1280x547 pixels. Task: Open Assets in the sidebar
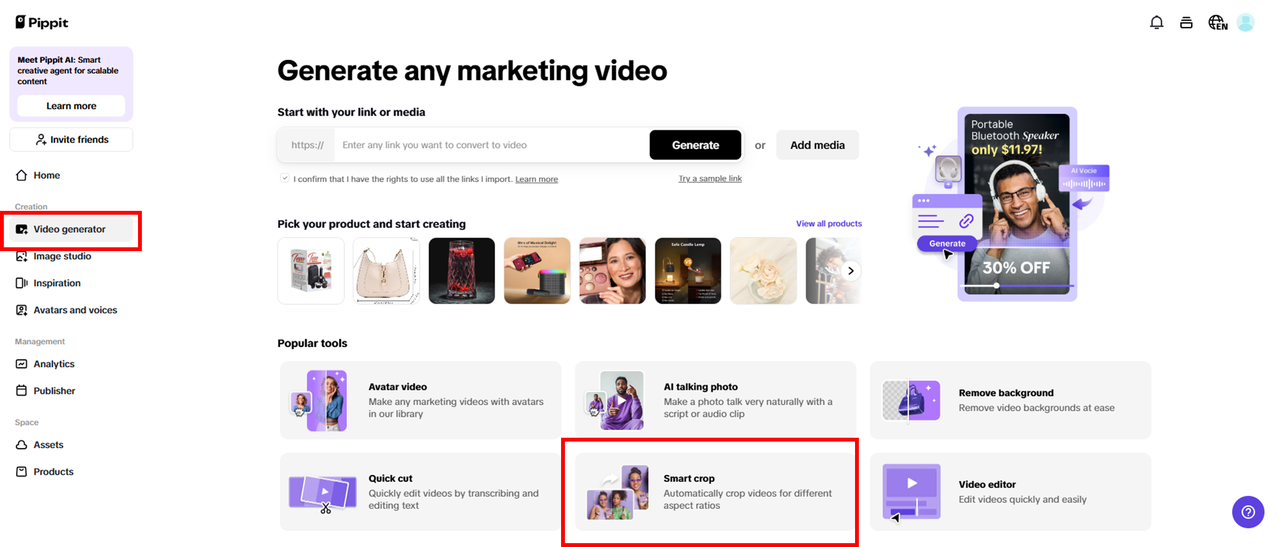point(71,445)
